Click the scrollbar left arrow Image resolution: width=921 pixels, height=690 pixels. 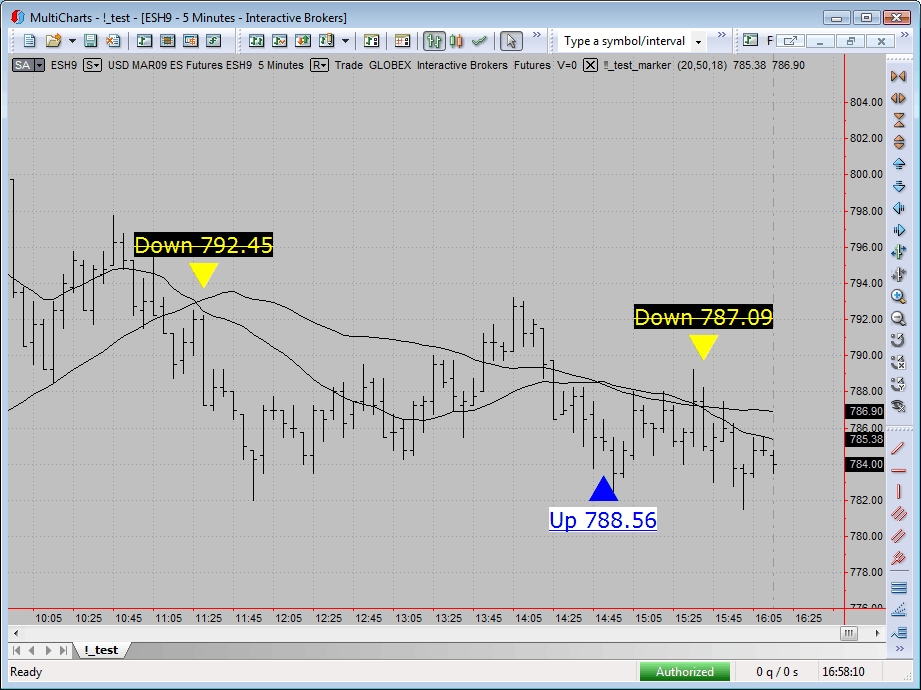[16, 633]
